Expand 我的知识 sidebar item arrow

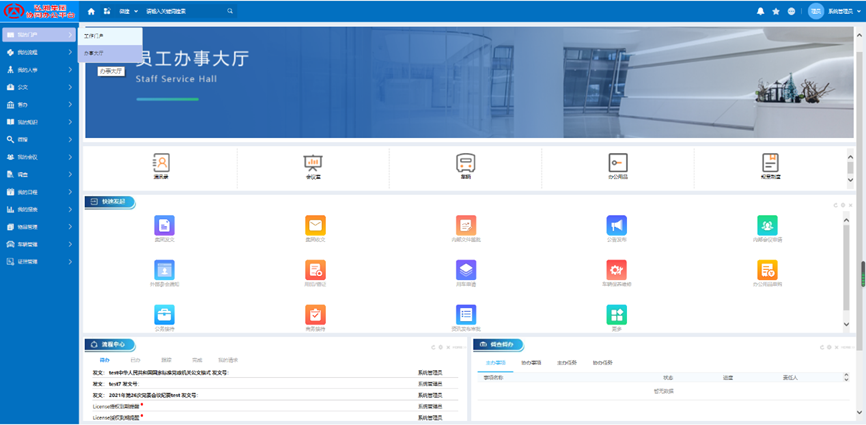70,122
